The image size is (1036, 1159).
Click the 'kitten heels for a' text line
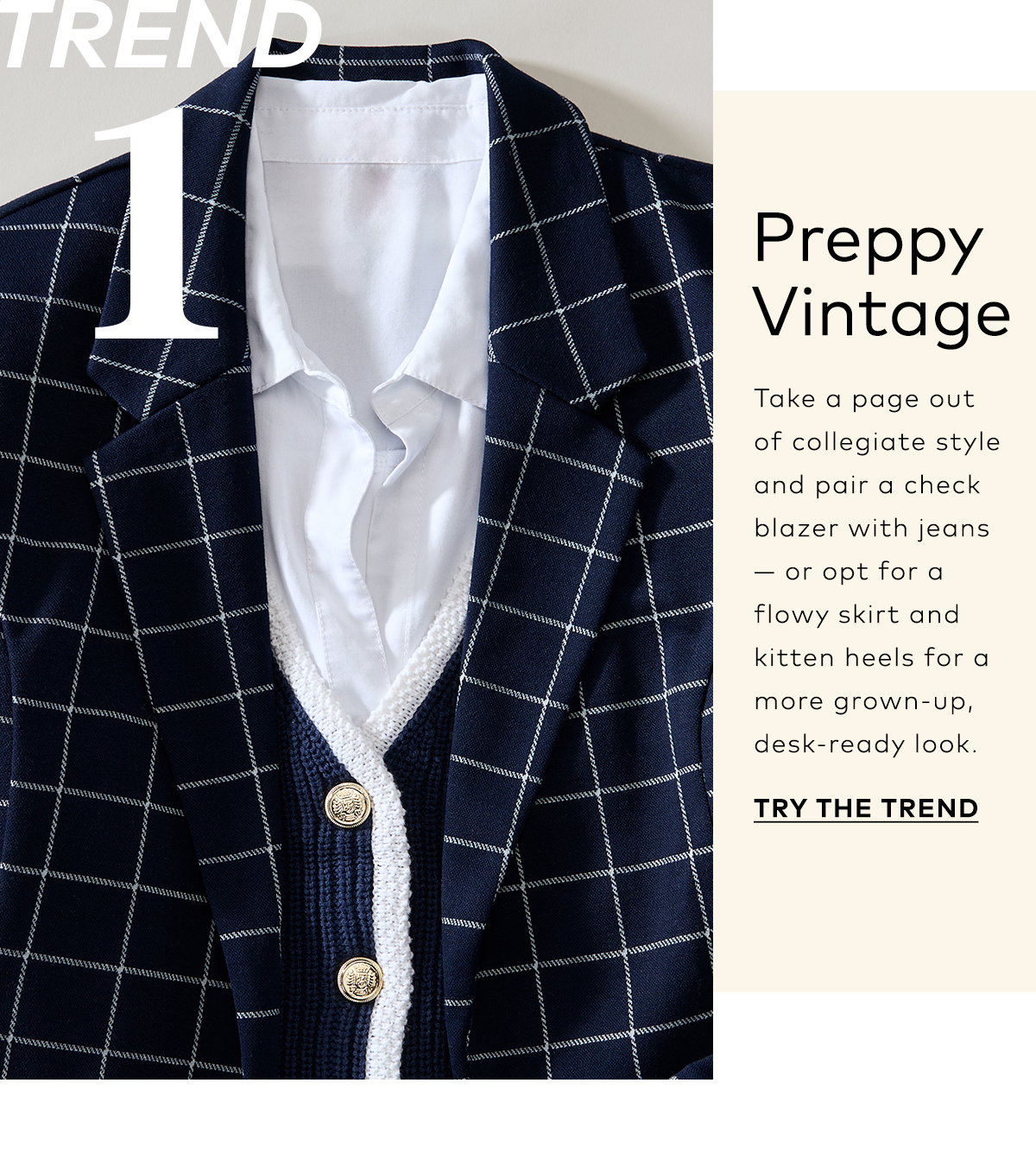[871, 657]
